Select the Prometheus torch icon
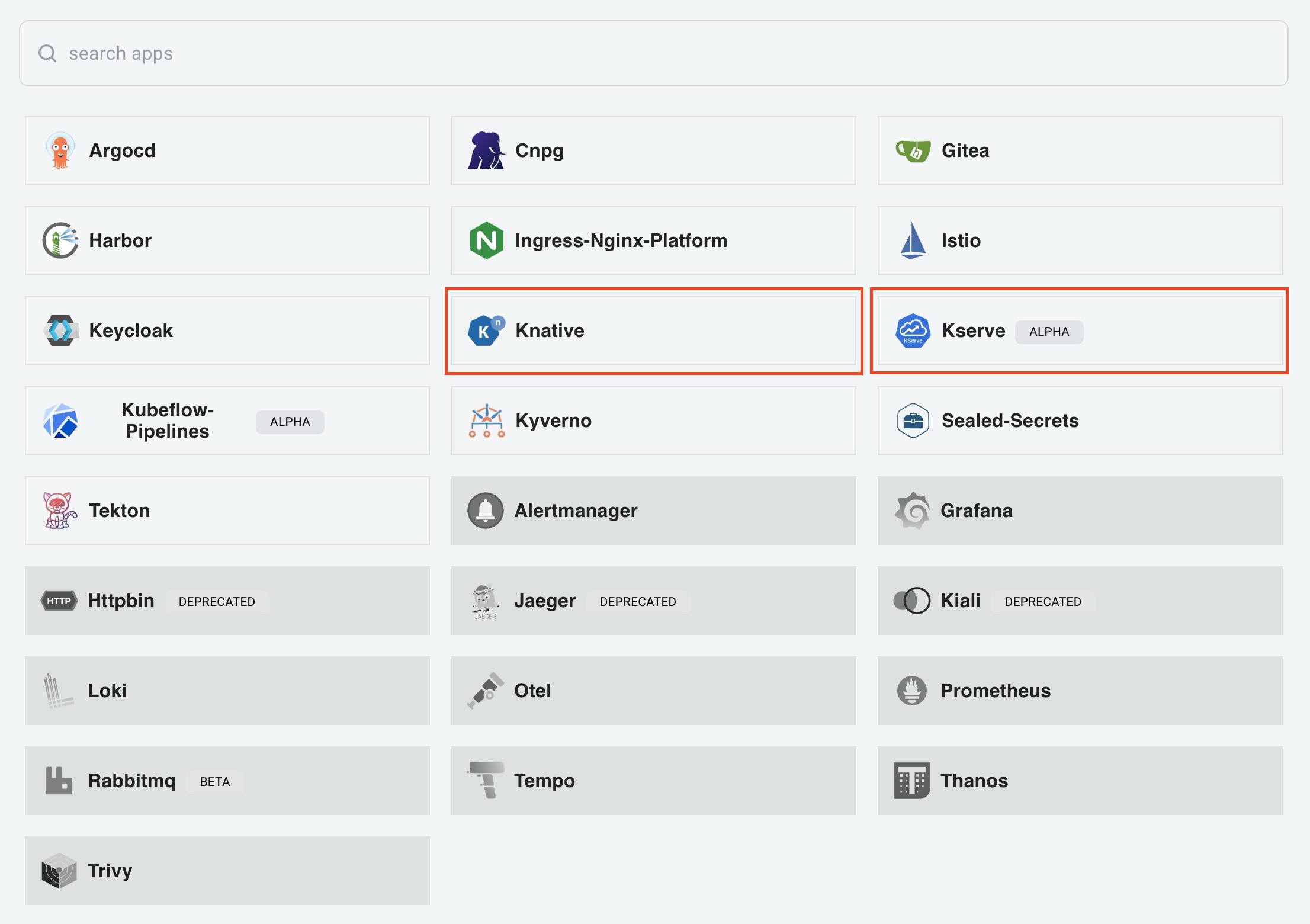1310x924 pixels. (x=912, y=690)
